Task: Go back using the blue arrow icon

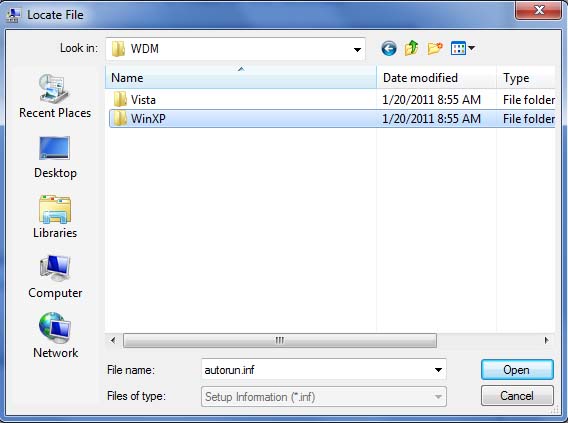Action: coord(389,49)
